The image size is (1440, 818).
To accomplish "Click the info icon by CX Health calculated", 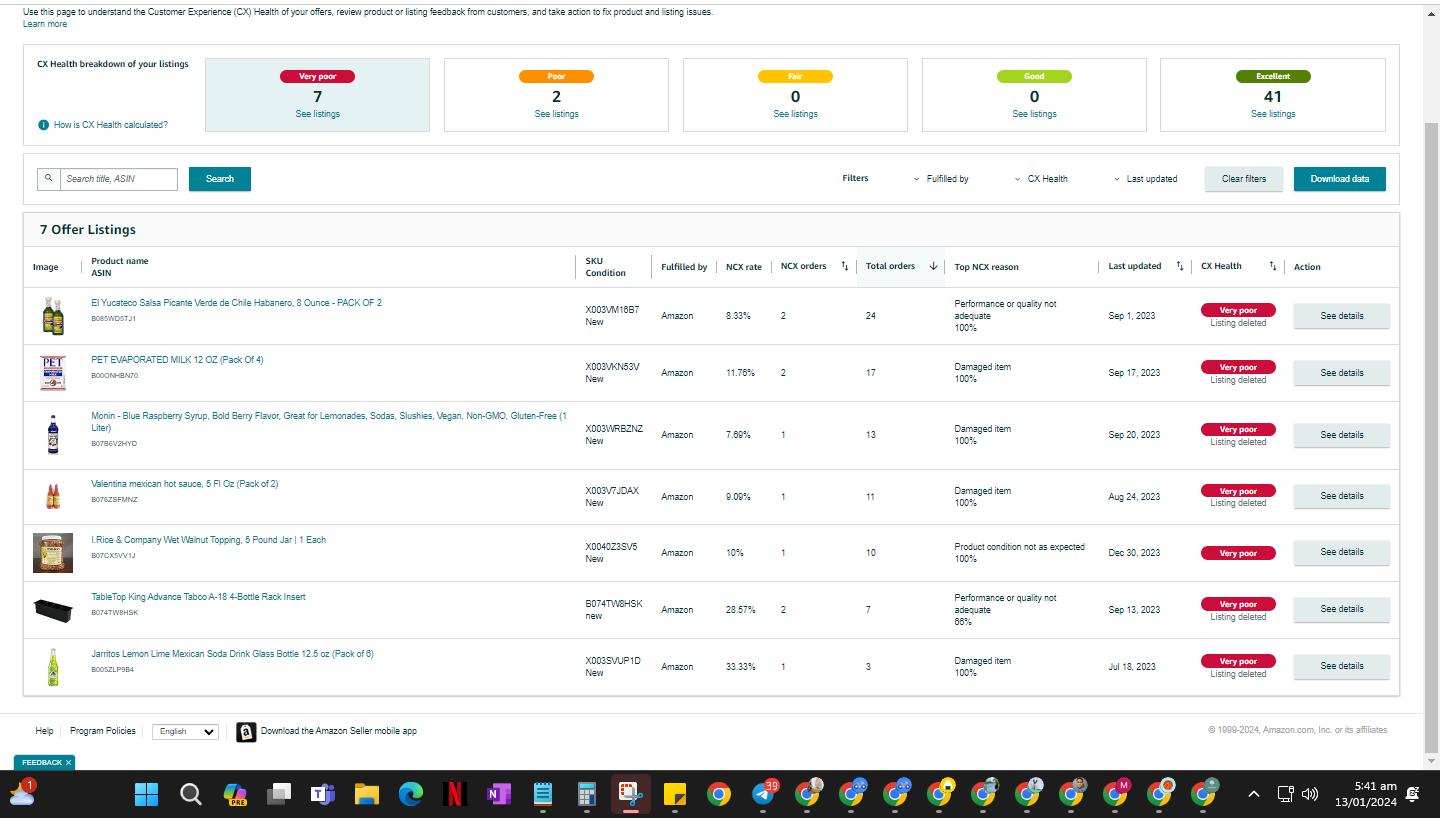I will (43, 125).
